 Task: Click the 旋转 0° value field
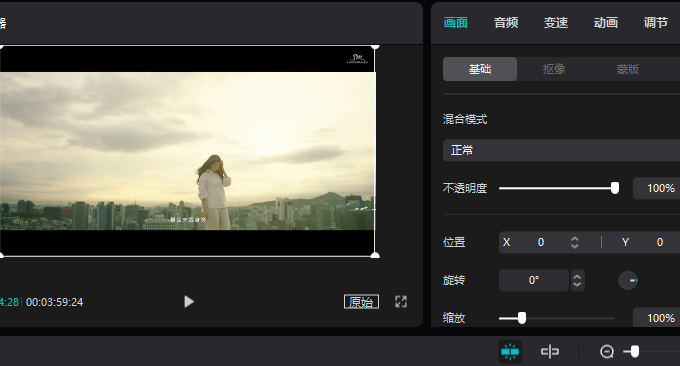point(534,281)
